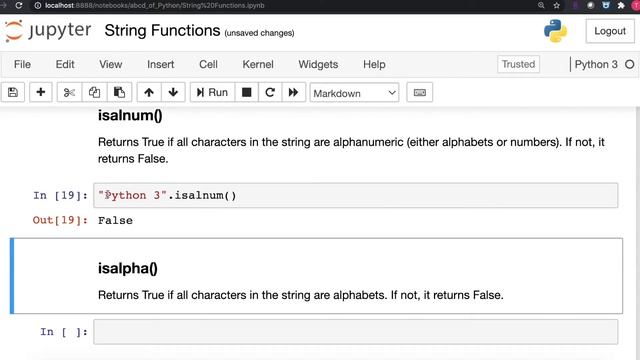Click the empty In [ ] prompt
Viewport: 640px width, 360px height.
[64, 332]
